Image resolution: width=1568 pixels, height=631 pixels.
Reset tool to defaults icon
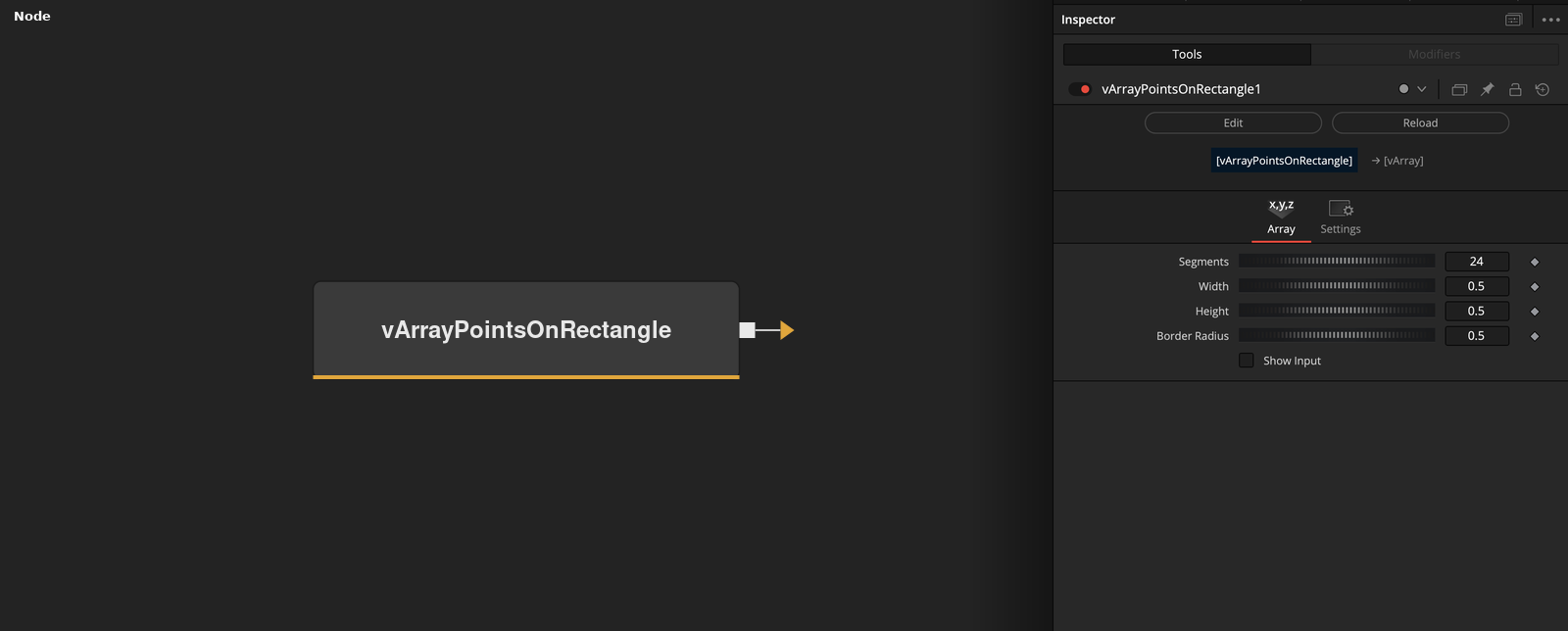tap(1543, 89)
